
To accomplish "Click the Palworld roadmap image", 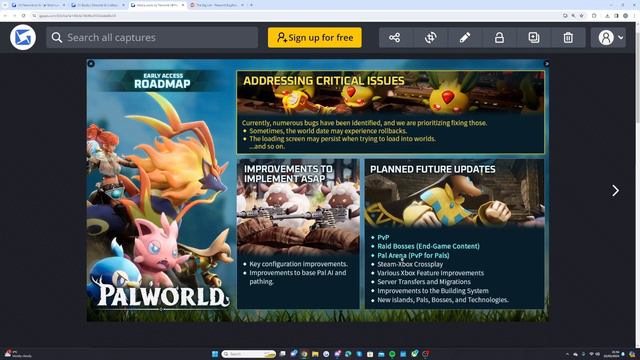I will (318, 190).
